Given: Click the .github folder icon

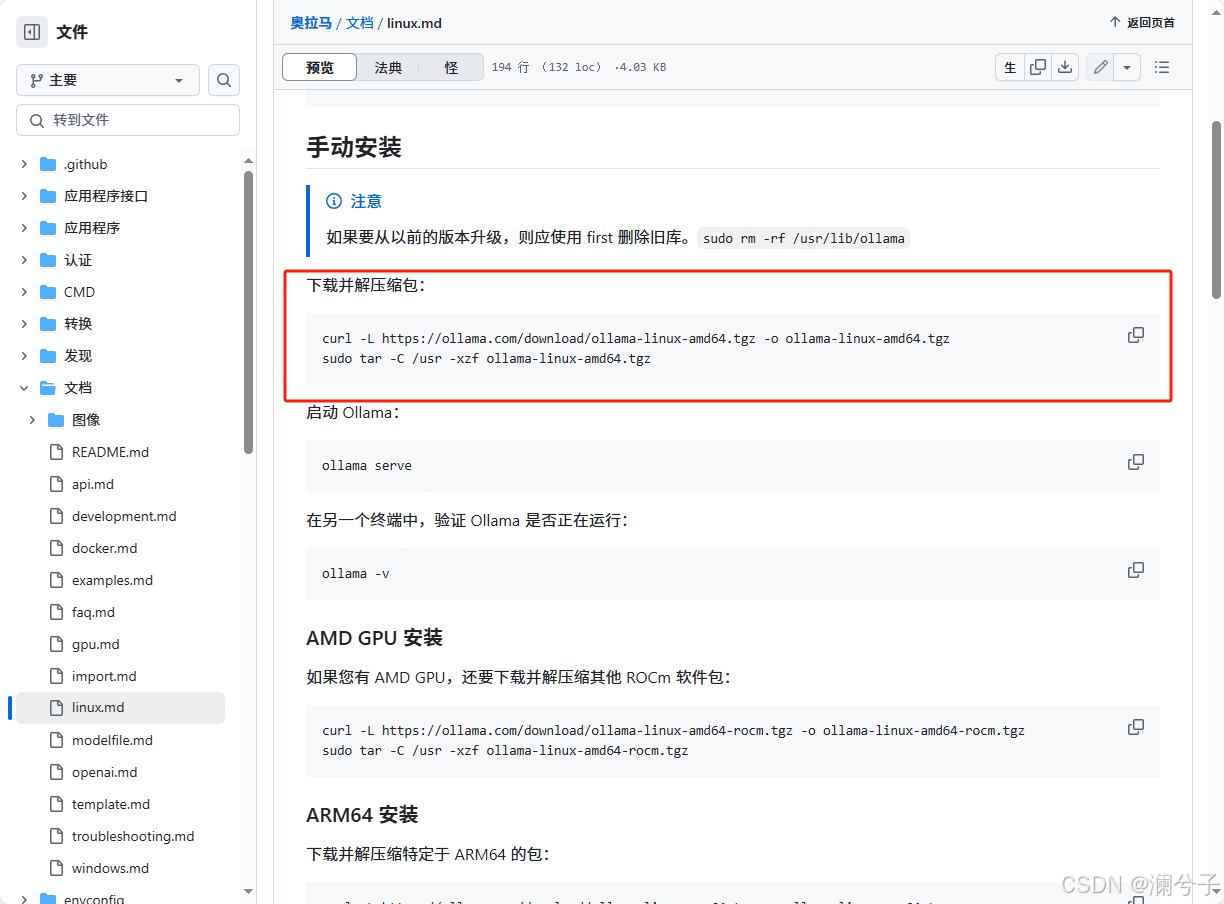Looking at the screenshot, I should [48, 164].
